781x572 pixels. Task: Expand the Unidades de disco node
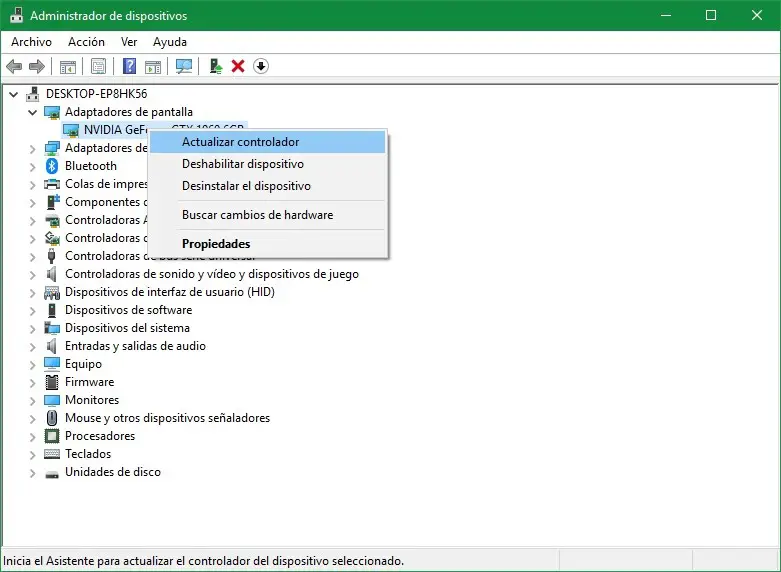tap(32, 472)
